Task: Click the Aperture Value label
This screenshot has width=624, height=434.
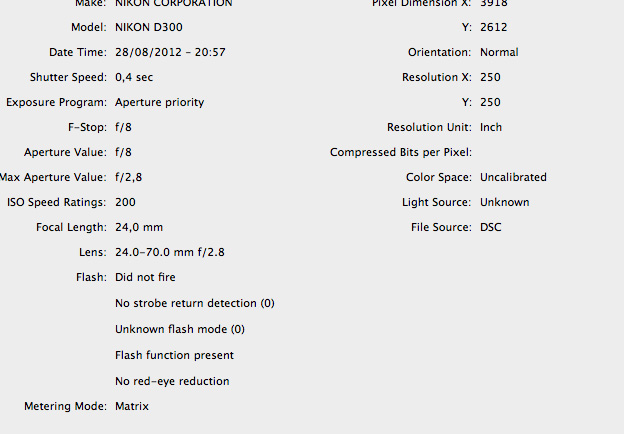Action: pyautogui.click(x=65, y=152)
